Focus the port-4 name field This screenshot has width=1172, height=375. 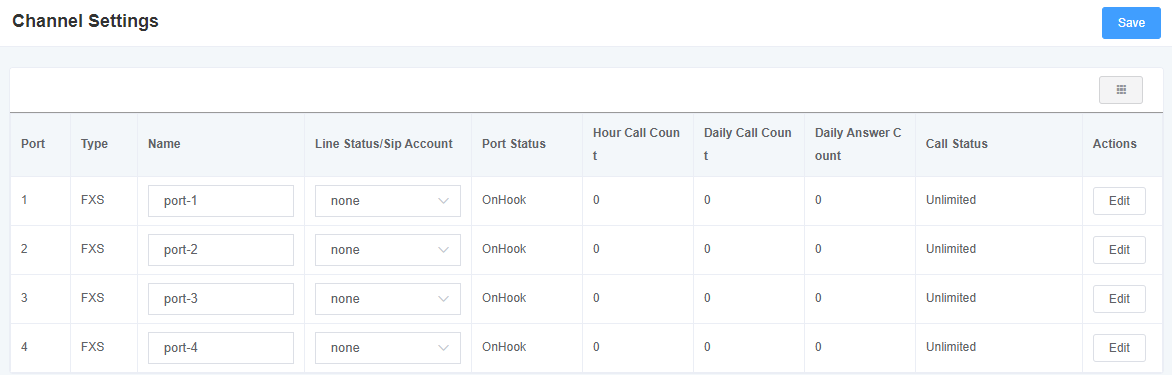click(220, 348)
